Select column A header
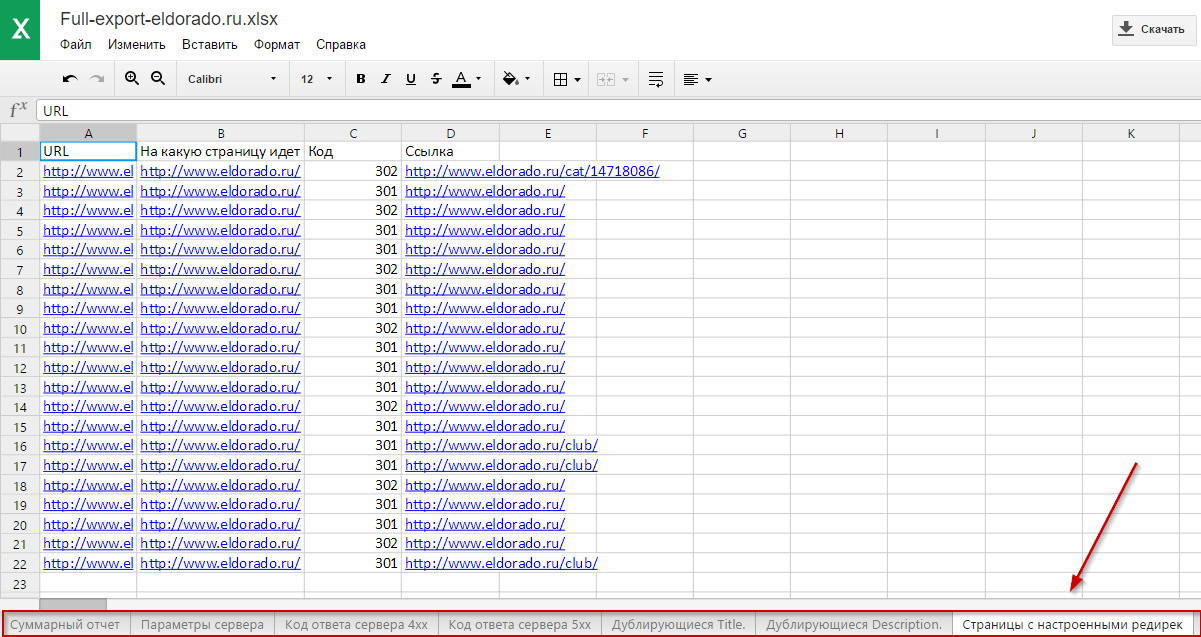This screenshot has height=637, width=1201. [88, 133]
